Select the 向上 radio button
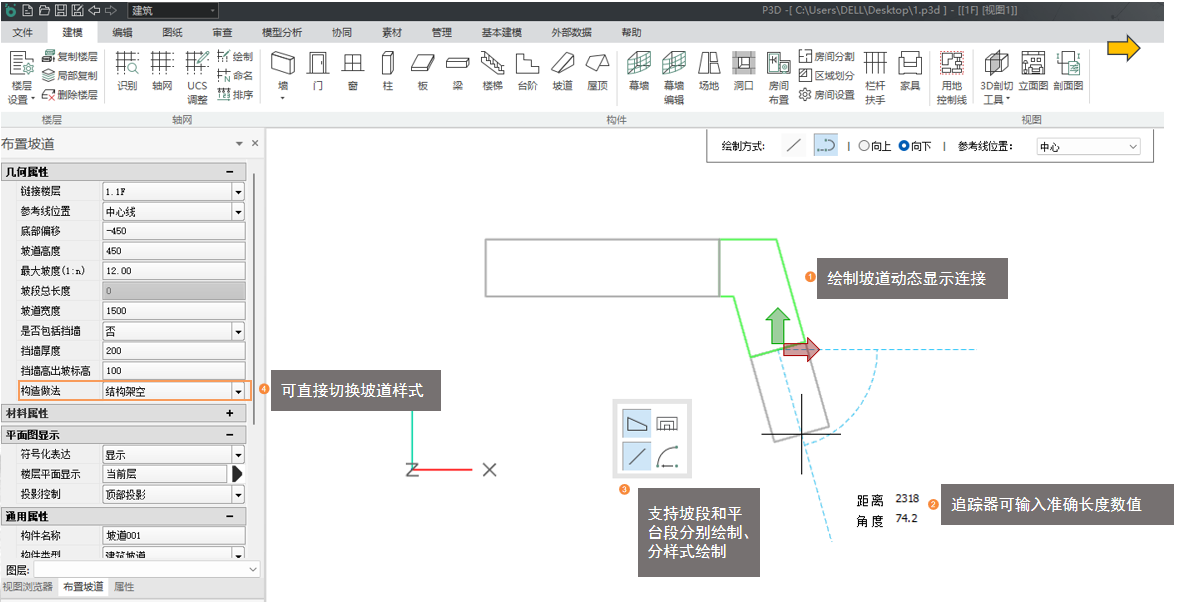The height and width of the screenshot is (602, 1178). click(x=864, y=146)
